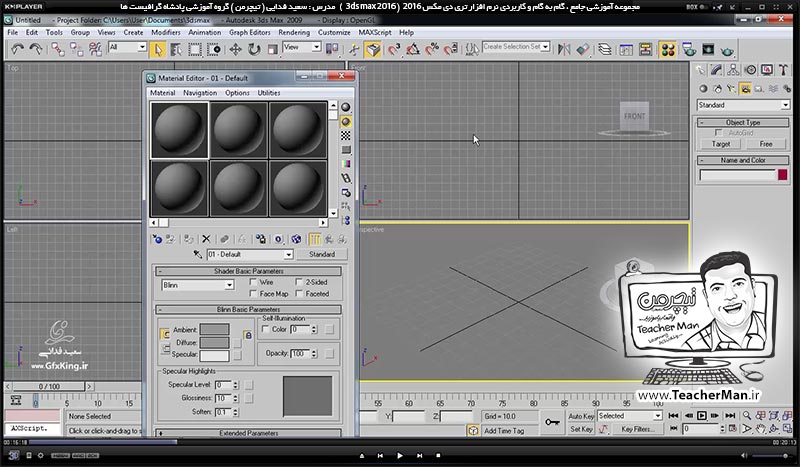Click the Specular color swatch
Viewport: 800px width, 467px height.
pyautogui.click(x=214, y=355)
